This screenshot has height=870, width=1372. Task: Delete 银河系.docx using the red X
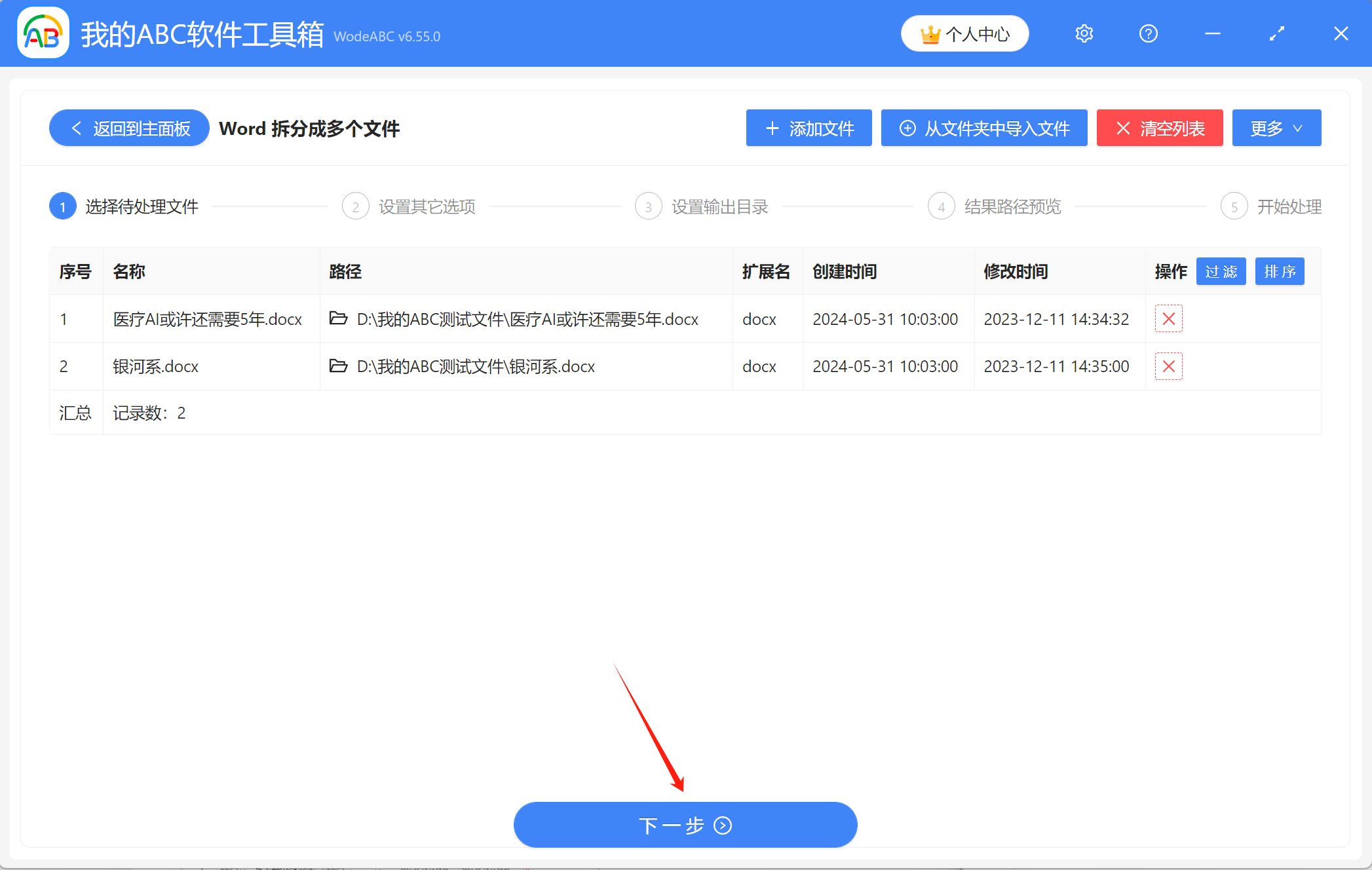click(1168, 366)
